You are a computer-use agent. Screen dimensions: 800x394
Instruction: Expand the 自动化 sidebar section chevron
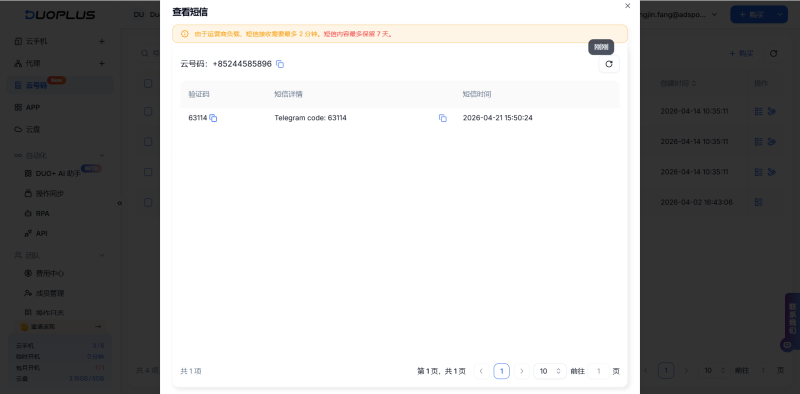tap(102, 155)
